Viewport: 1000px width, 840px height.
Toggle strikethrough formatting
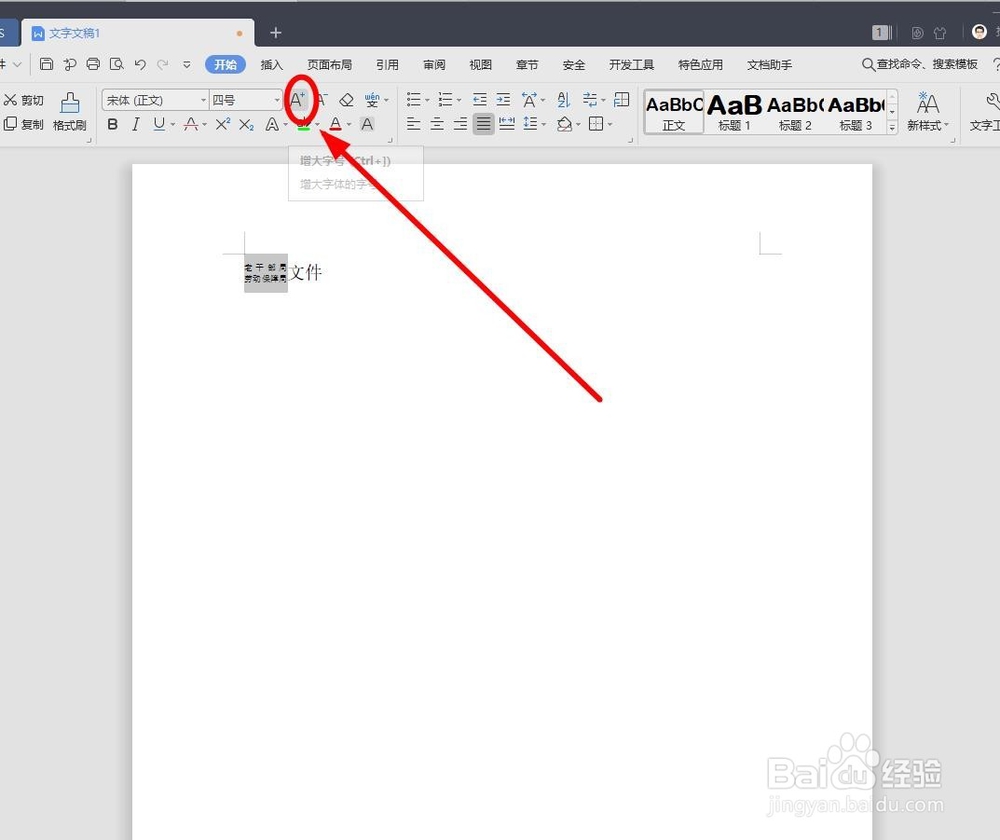pyautogui.click(x=191, y=124)
